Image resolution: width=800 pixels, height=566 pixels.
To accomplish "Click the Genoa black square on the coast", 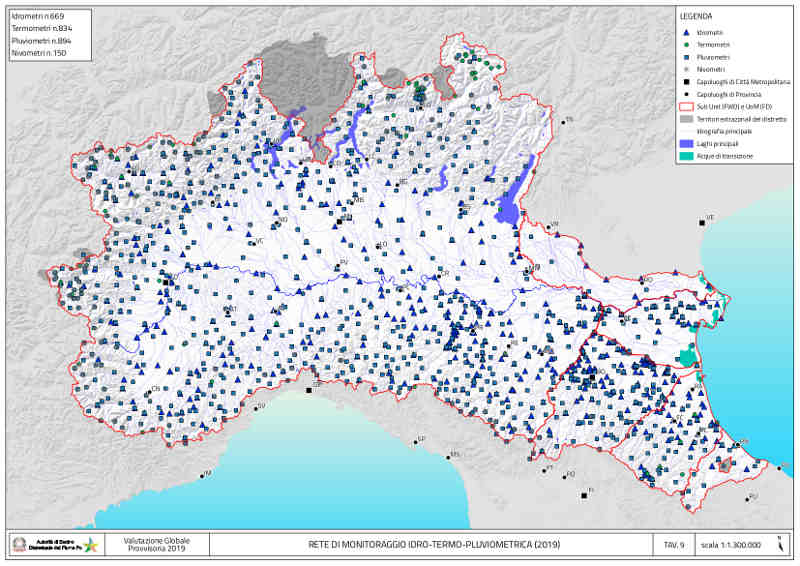I will 309,390.
